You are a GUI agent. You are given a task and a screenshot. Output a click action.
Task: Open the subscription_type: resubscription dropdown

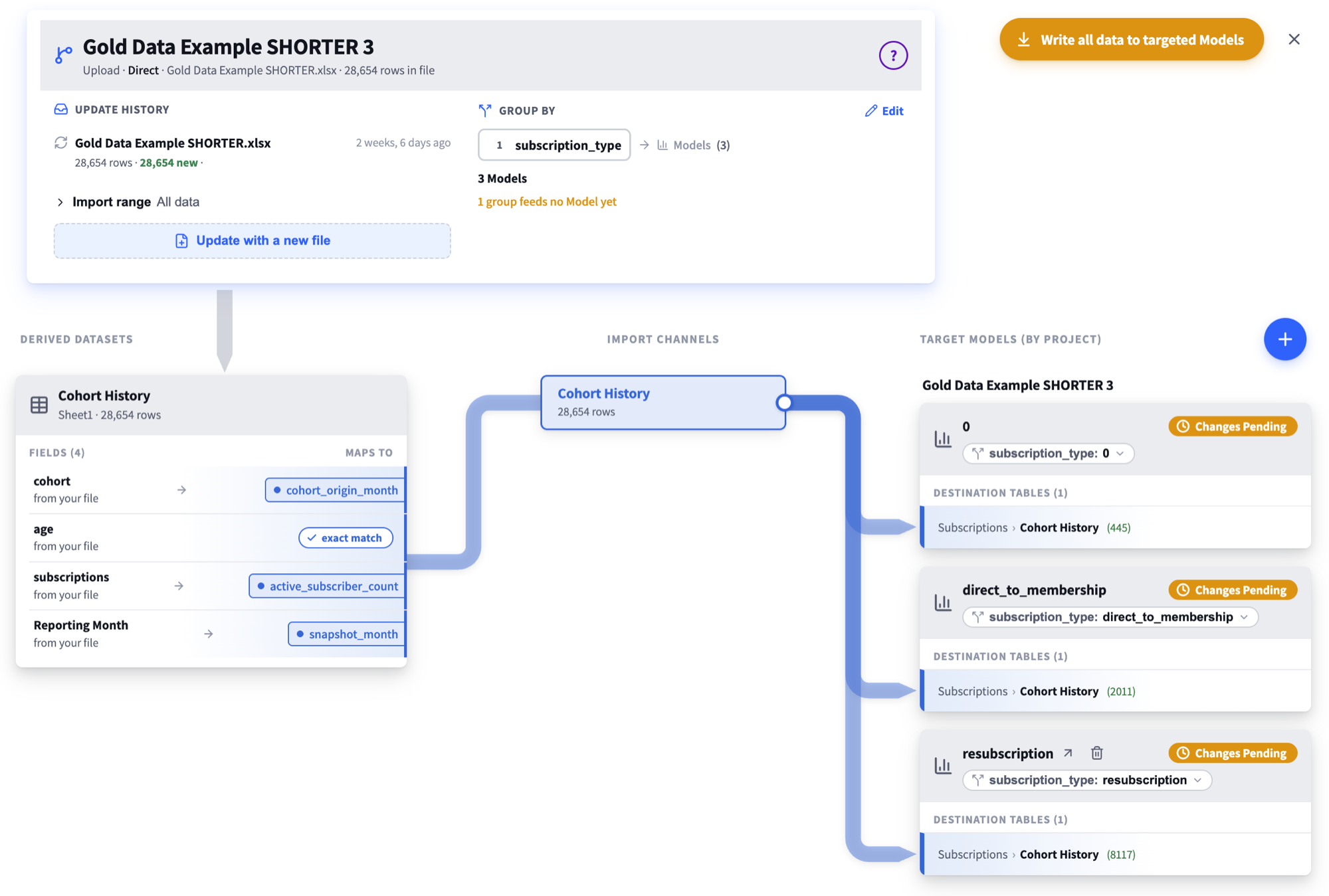(x=1087, y=780)
